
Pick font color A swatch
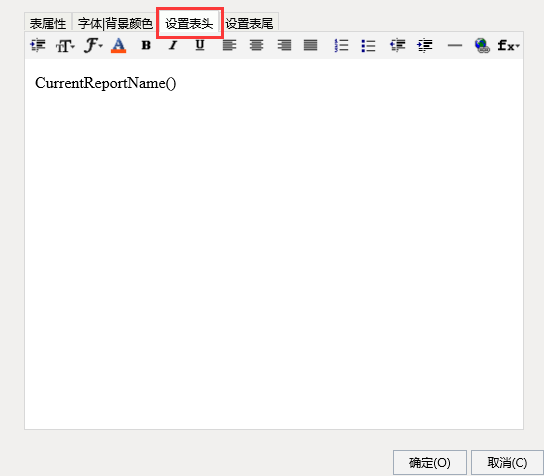(x=118, y=45)
